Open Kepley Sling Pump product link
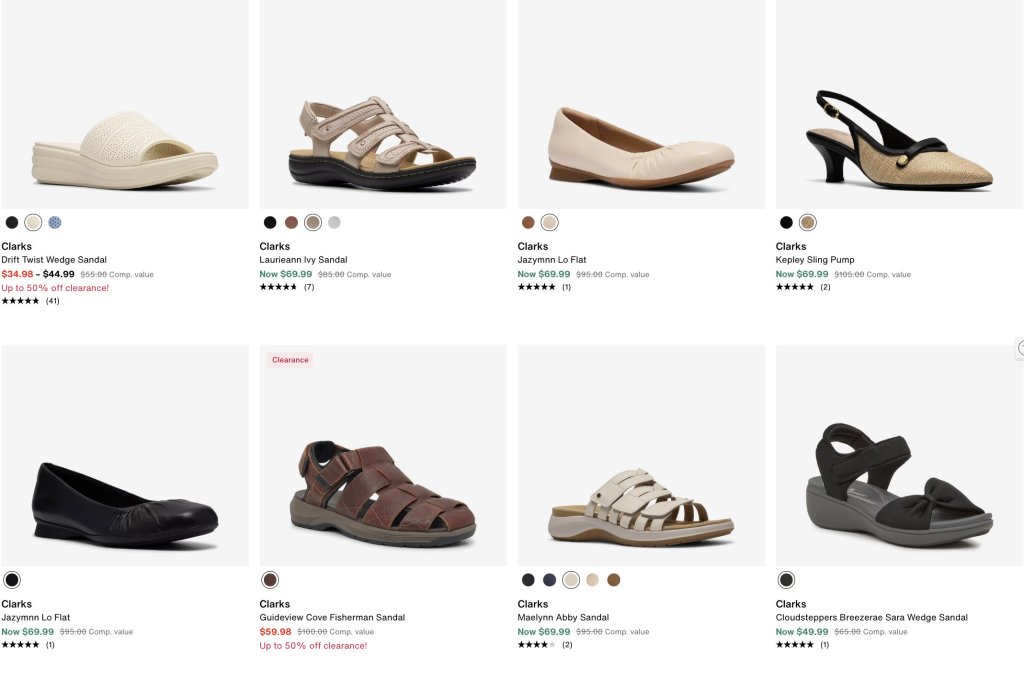Screen dimensions: 1024x677 tap(815, 260)
